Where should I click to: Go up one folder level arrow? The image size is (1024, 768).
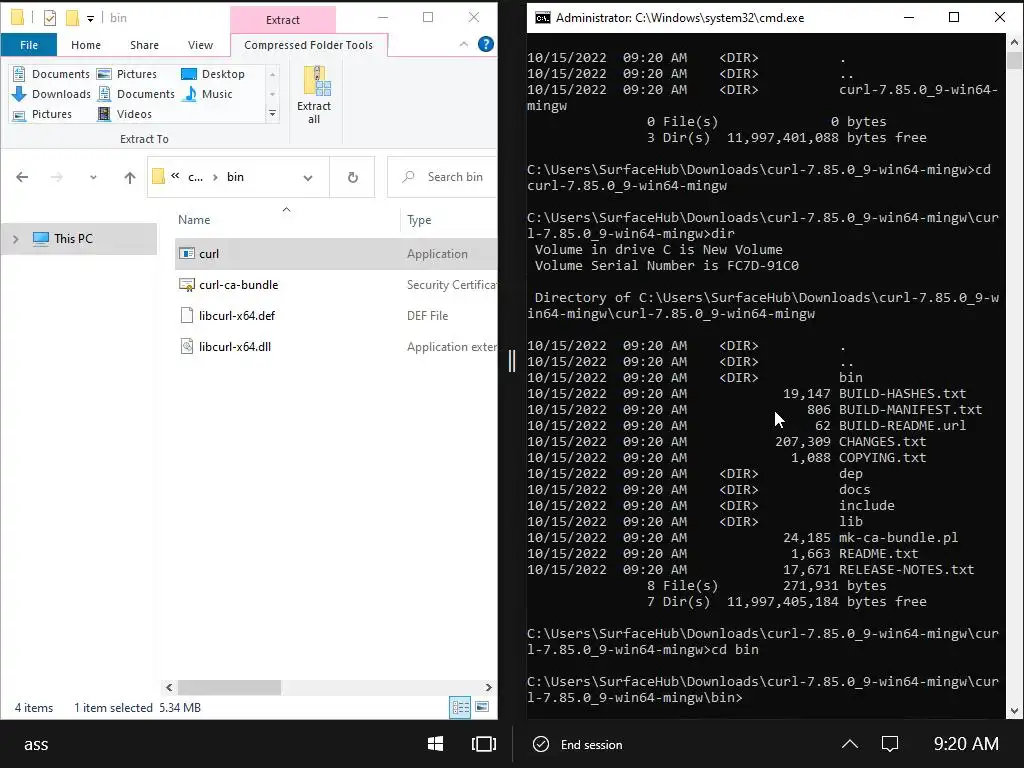[x=129, y=177]
